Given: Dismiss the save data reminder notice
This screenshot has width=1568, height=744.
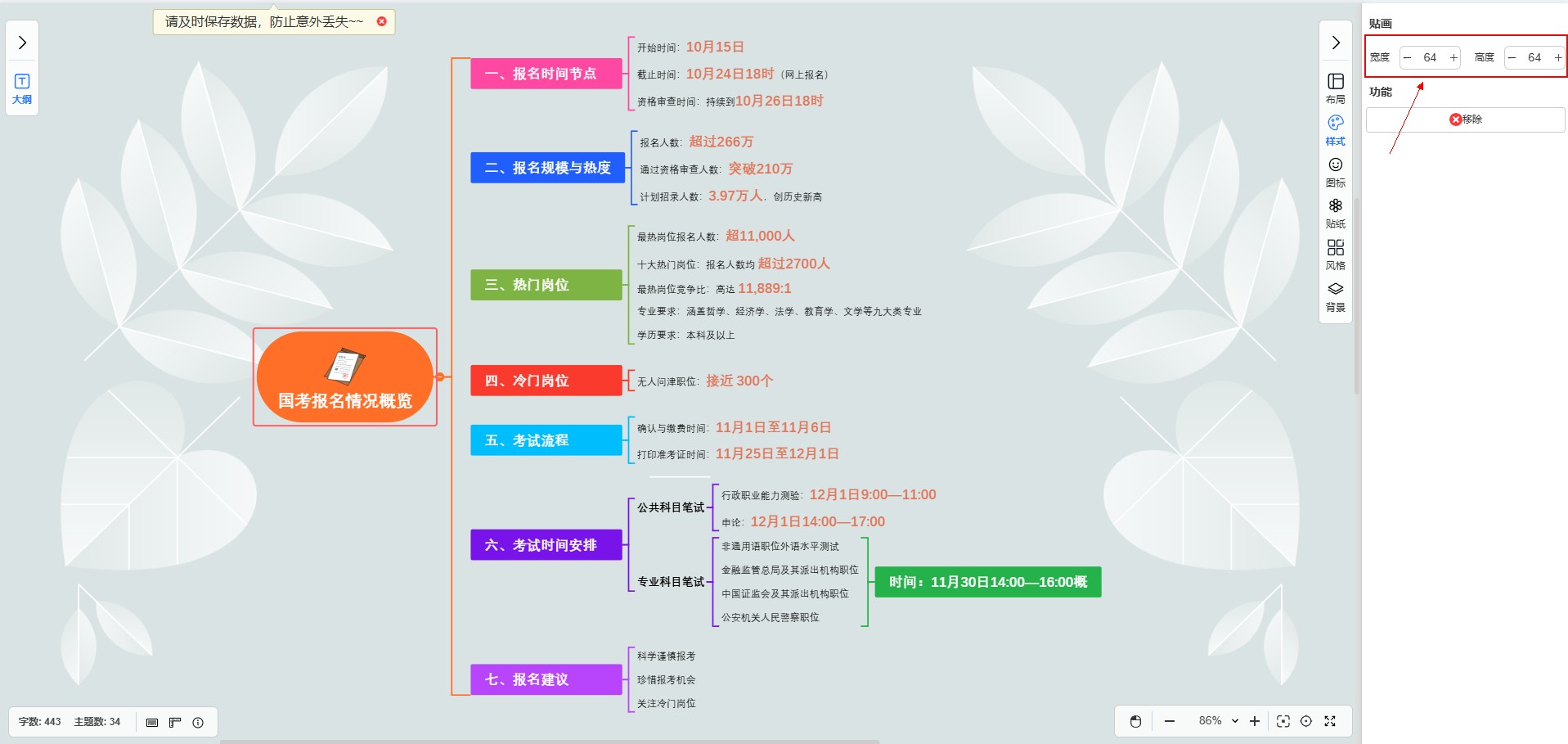Looking at the screenshot, I should click(x=381, y=21).
